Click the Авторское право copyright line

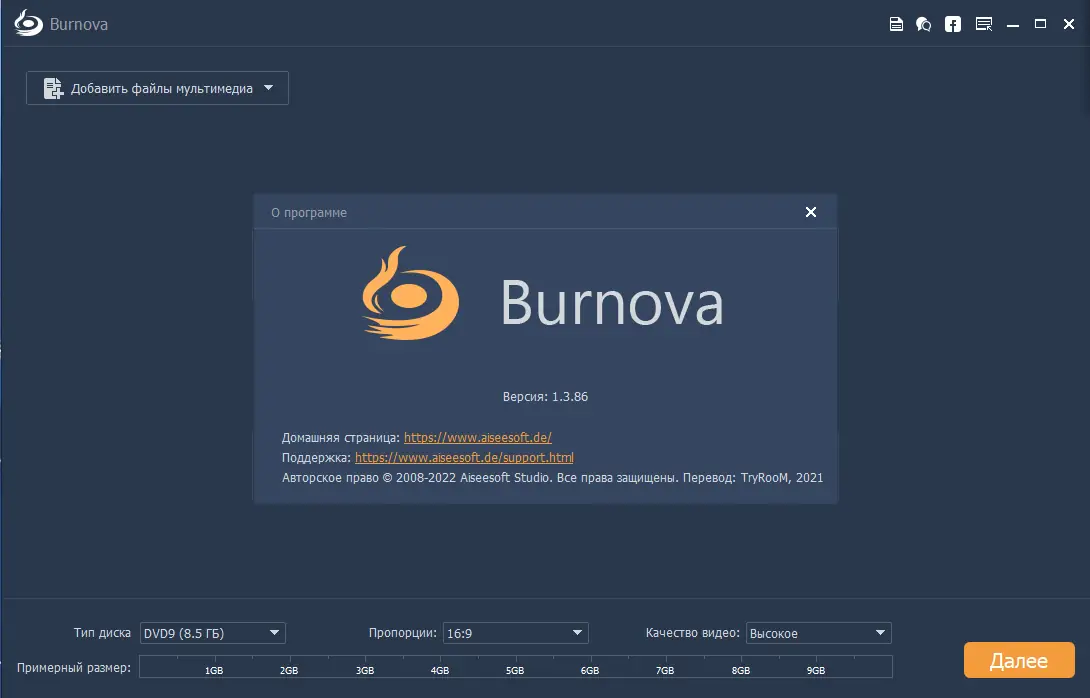coord(553,478)
